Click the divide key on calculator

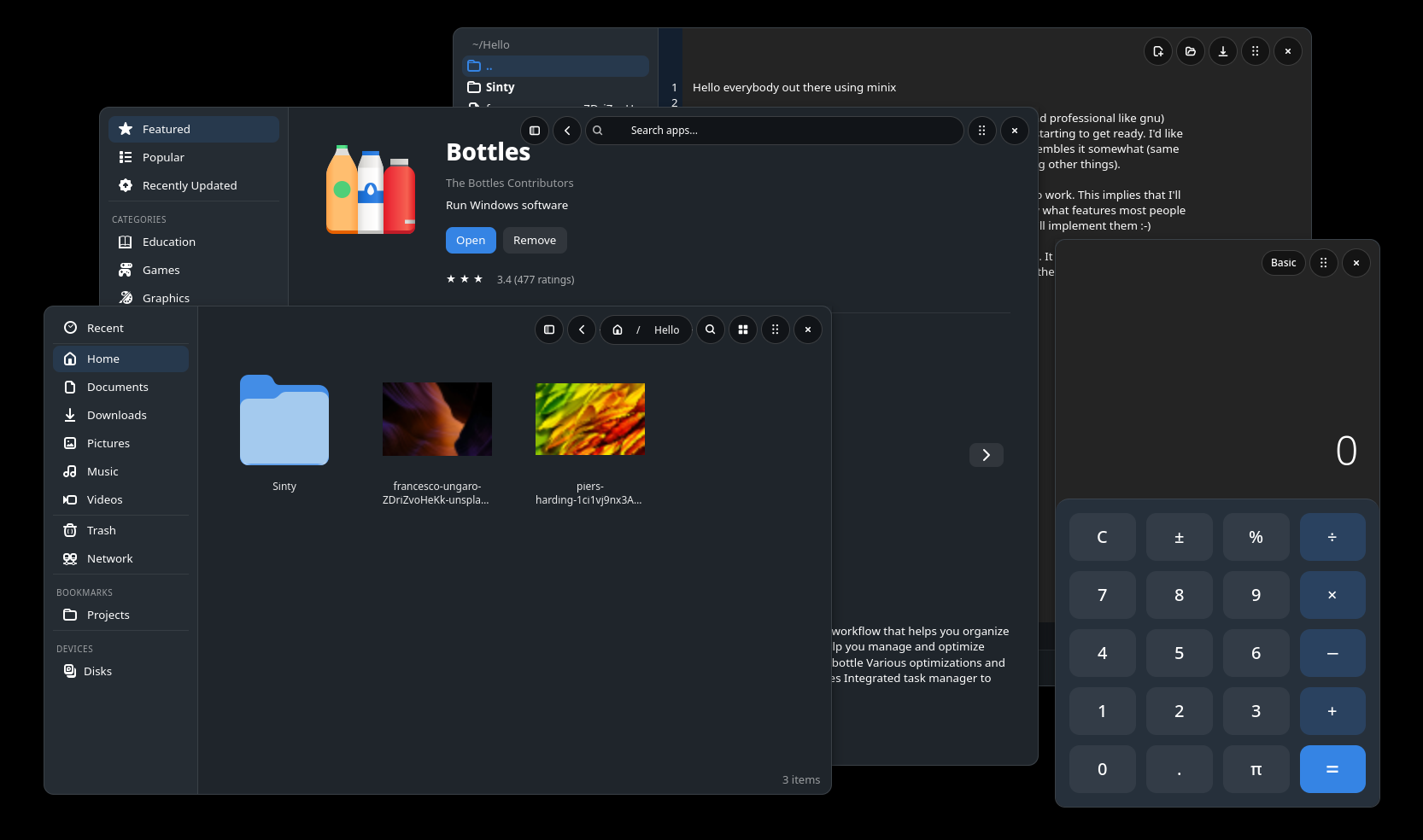point(1332,537)
